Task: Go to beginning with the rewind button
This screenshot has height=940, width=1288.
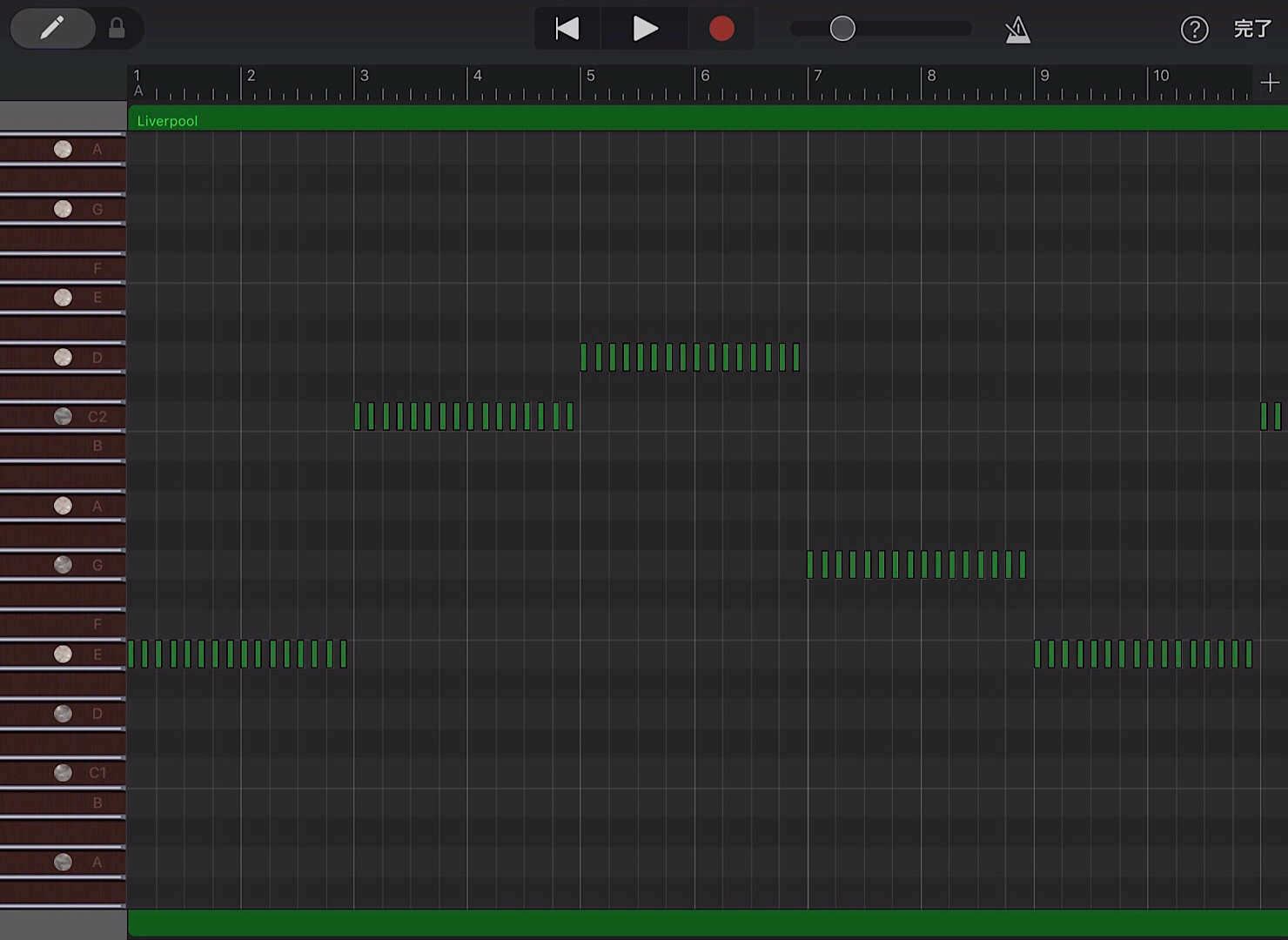Action: coord(567,29)
